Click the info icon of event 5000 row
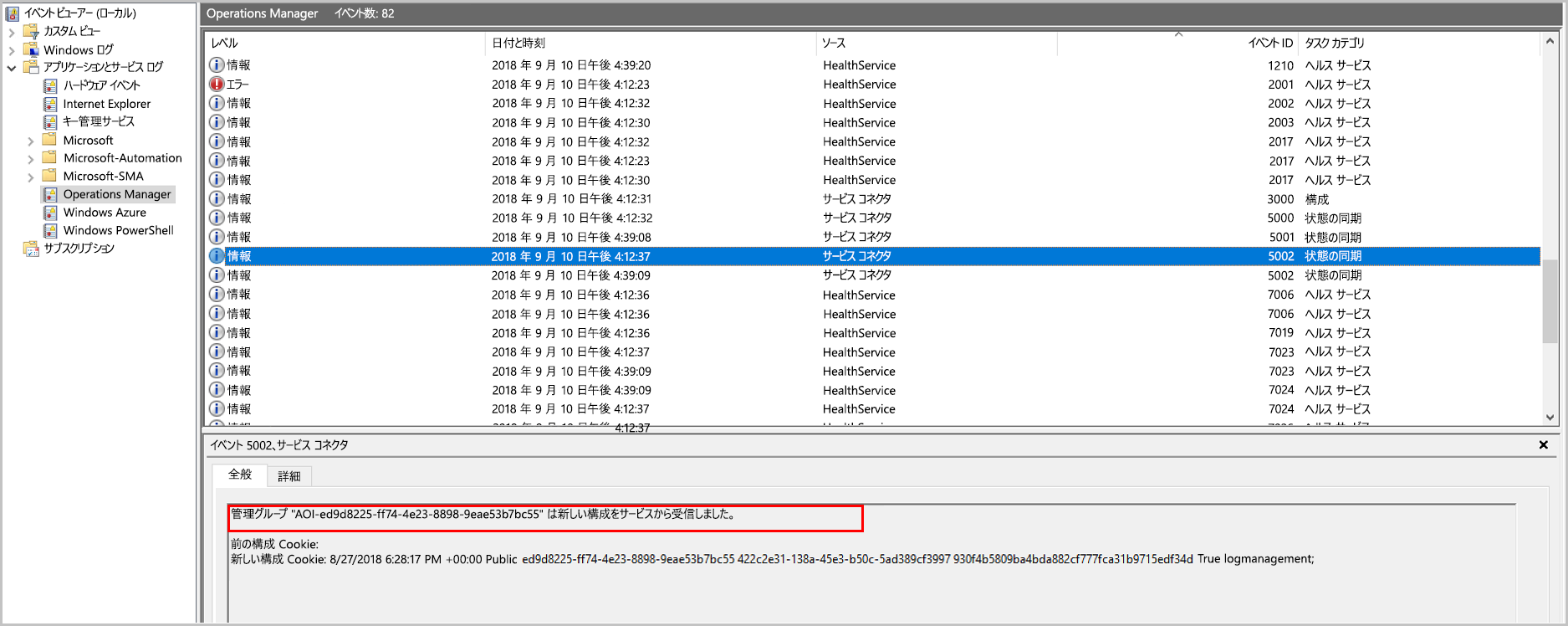The width and height of the screenshot is (1568, 626). coord(217,218)
